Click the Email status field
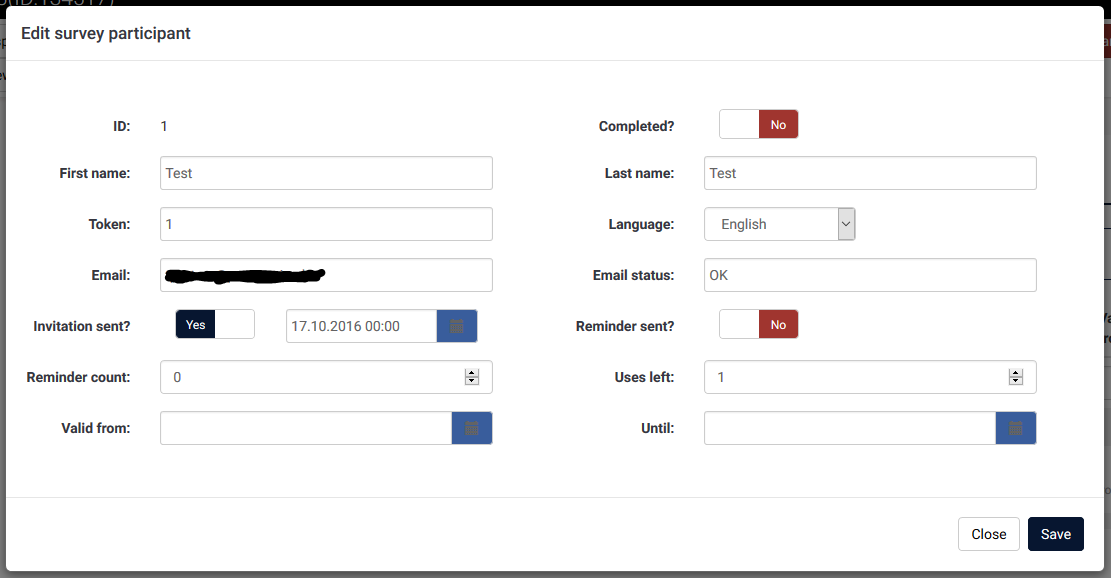 870,275
